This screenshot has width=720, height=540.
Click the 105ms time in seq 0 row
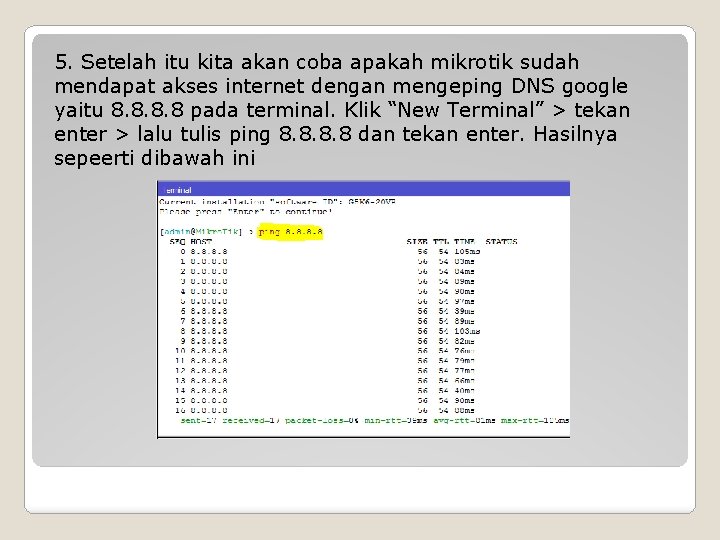tap(467, 252)
